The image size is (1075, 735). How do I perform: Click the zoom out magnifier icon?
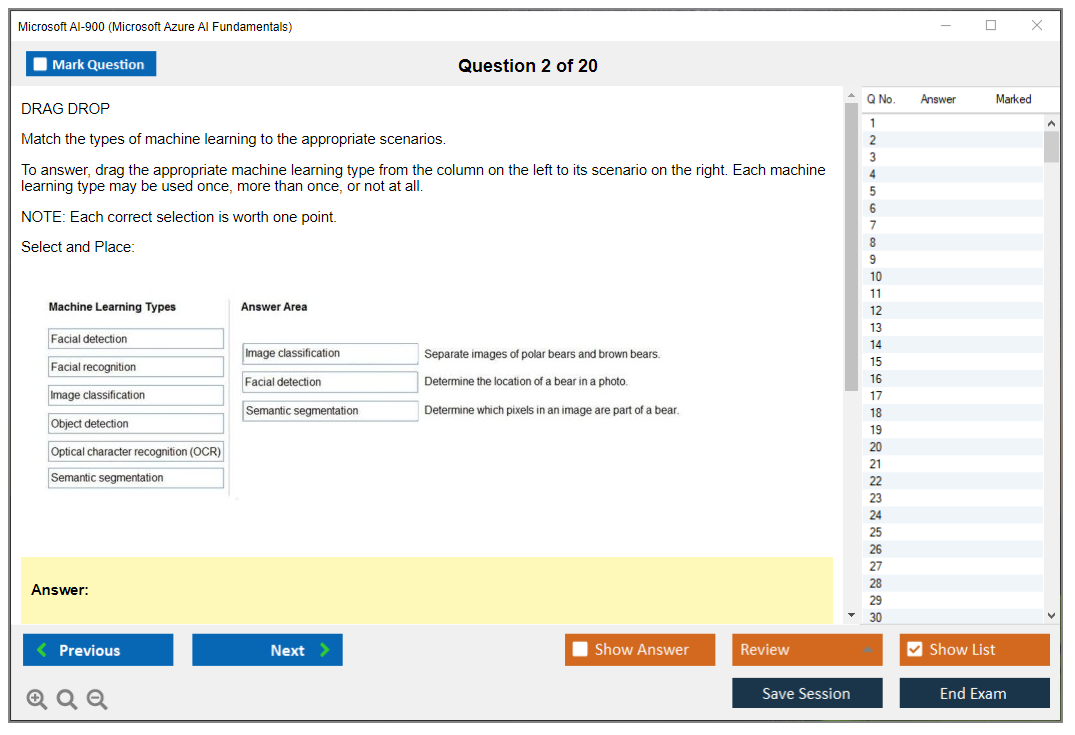97,699
